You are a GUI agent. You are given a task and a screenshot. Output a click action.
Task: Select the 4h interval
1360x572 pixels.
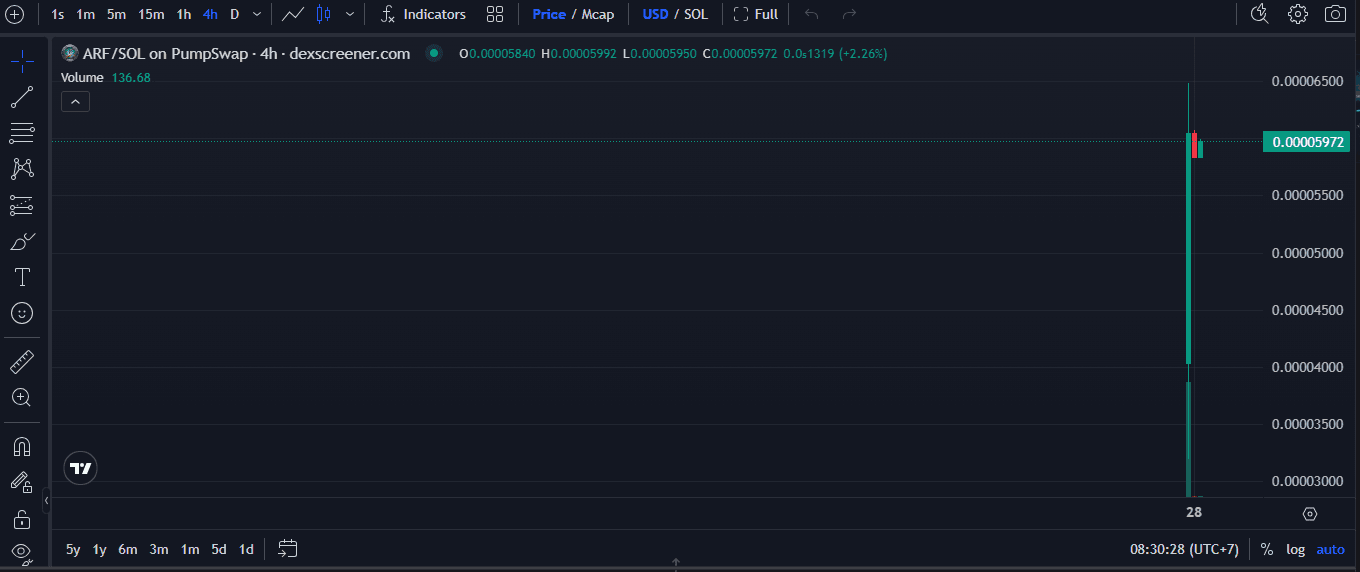pyautogui.click(x=210, y=14)
